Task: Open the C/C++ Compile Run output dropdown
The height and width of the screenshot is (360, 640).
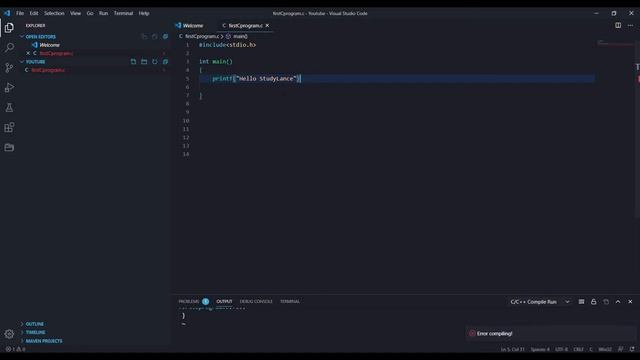Action: click(x=540, y=302)
